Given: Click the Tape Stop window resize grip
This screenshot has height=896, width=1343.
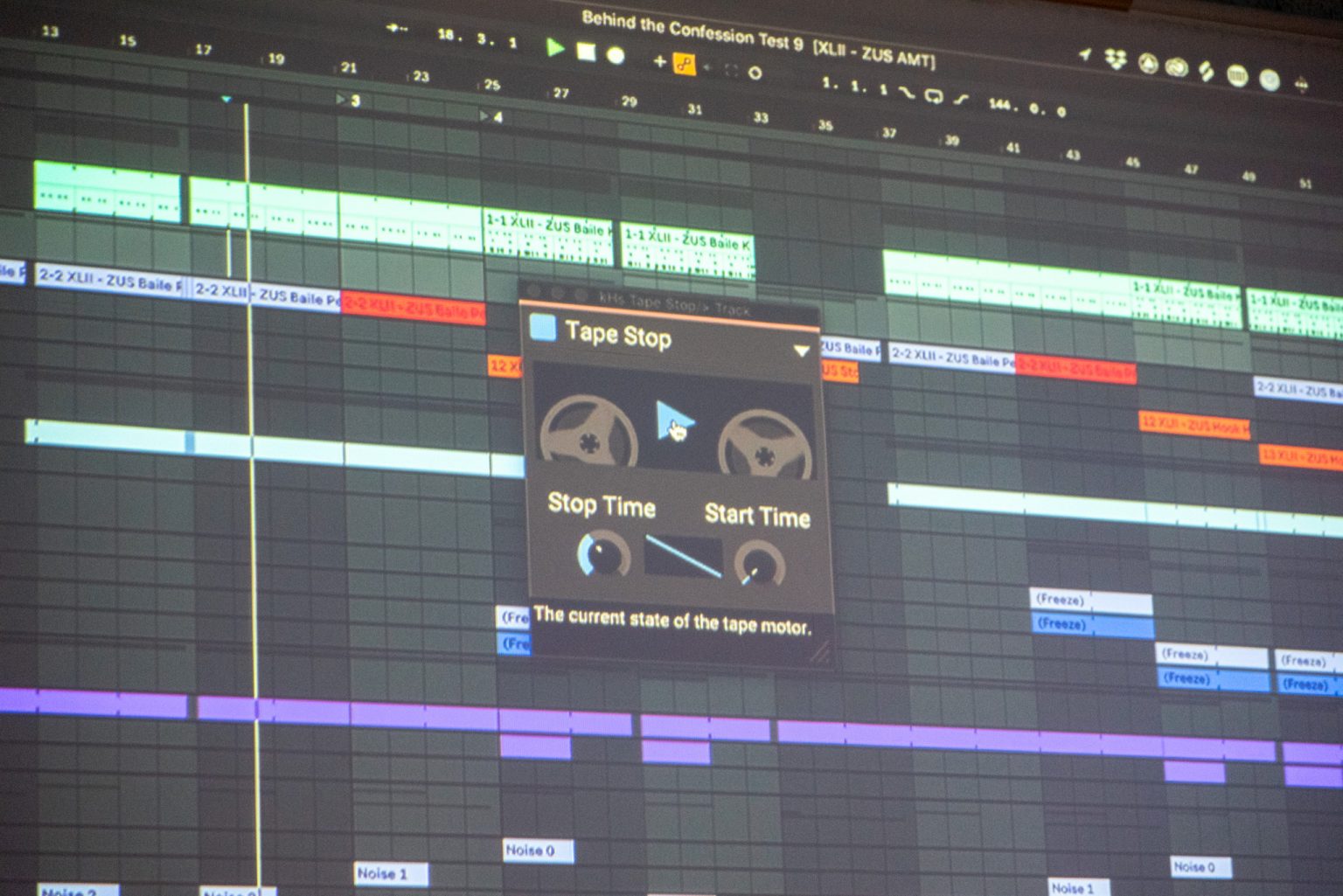Looking at the screenshot, I should point(821,651).
